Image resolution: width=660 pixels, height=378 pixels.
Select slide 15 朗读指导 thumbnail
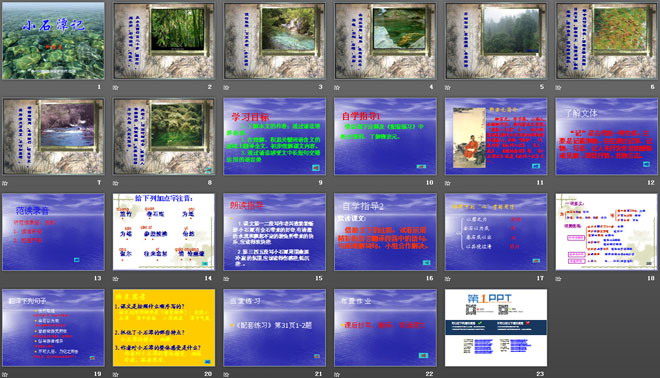click(x=274, y=232)
